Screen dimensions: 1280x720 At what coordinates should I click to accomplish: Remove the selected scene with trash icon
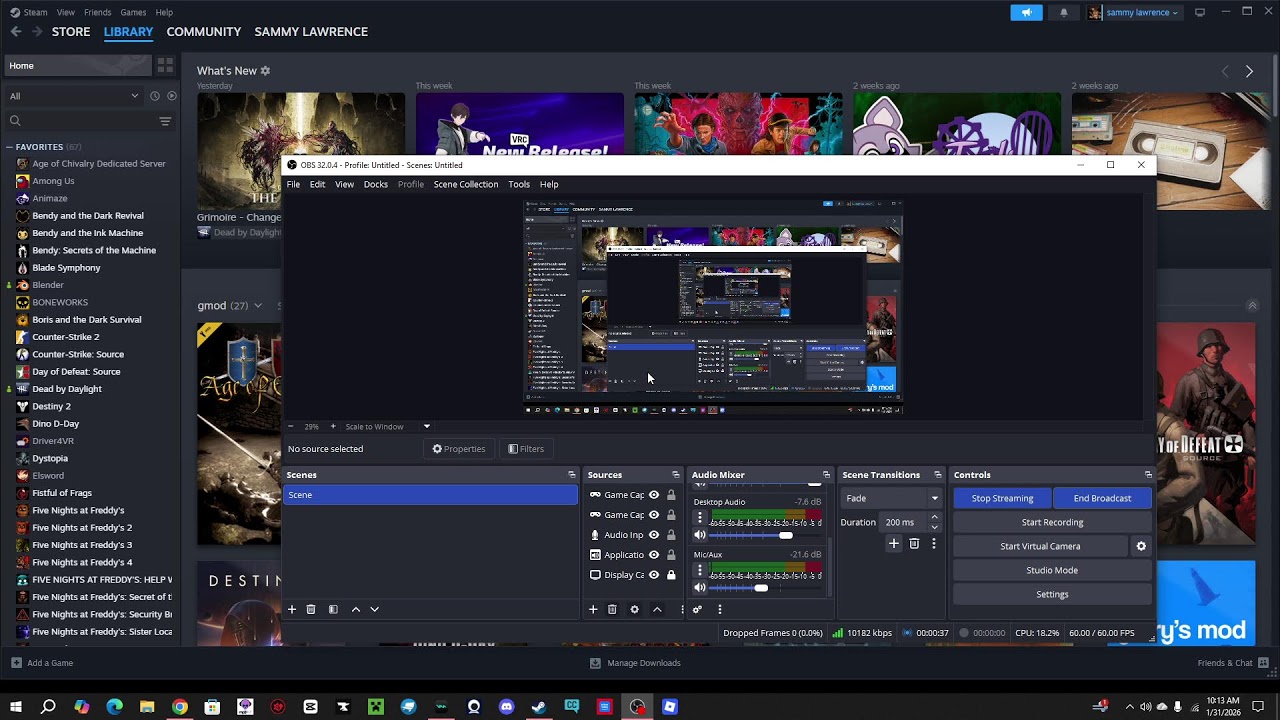pyautogui.click(x=311, y=609)
